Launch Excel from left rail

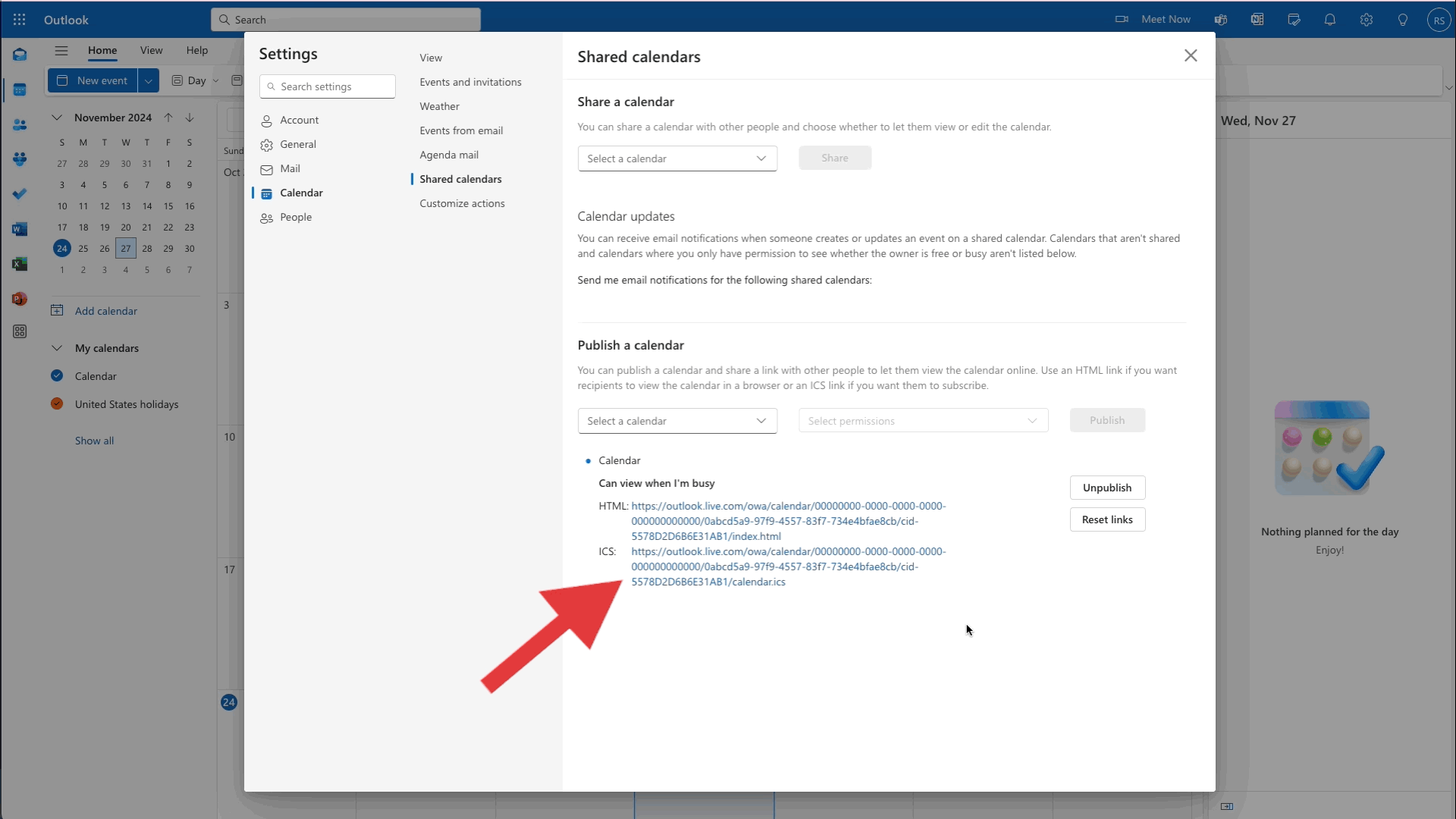point(20,264)
